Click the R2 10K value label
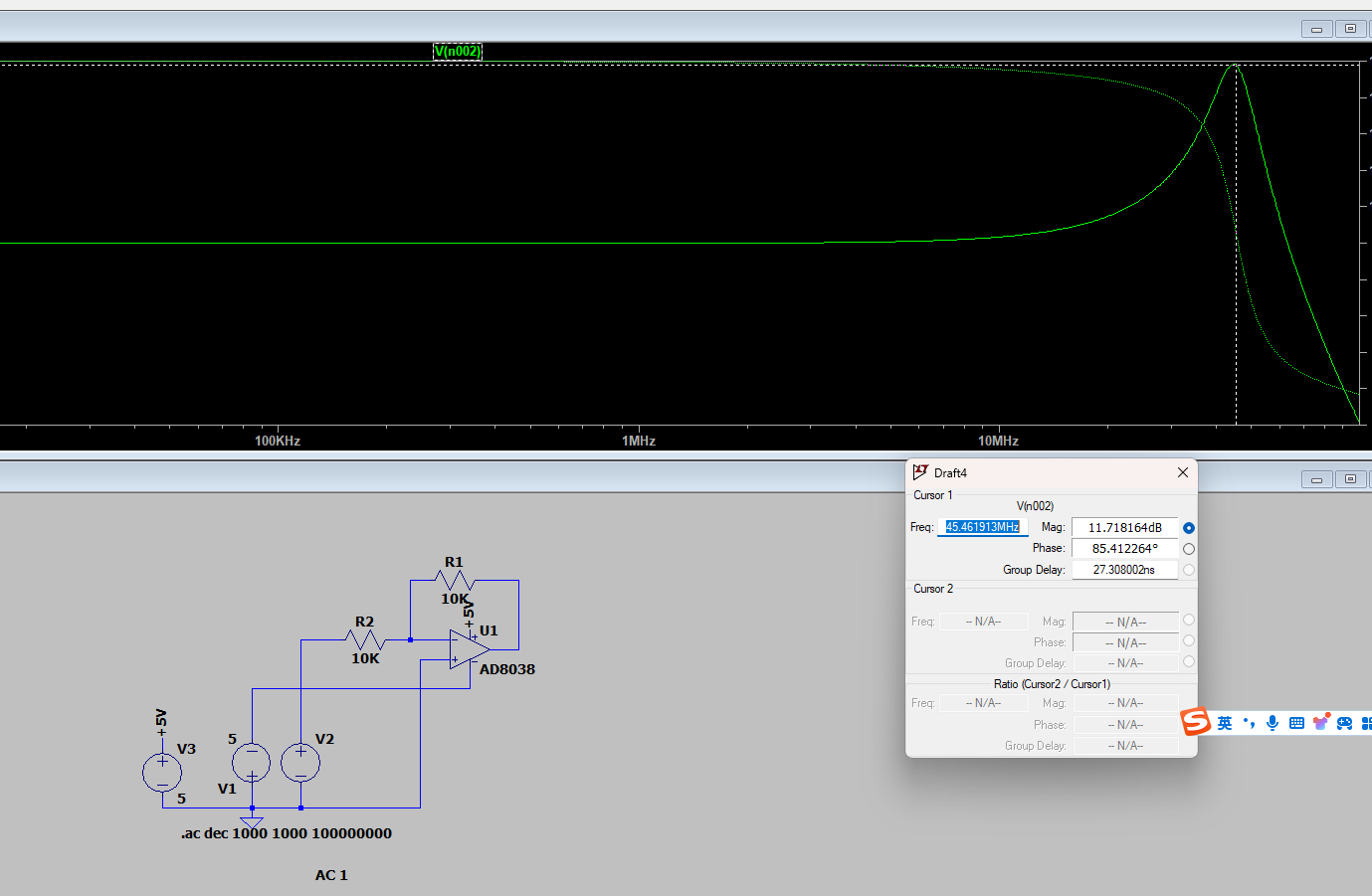The height and width of the screenshot is (896, 1372). pos(365,658)
